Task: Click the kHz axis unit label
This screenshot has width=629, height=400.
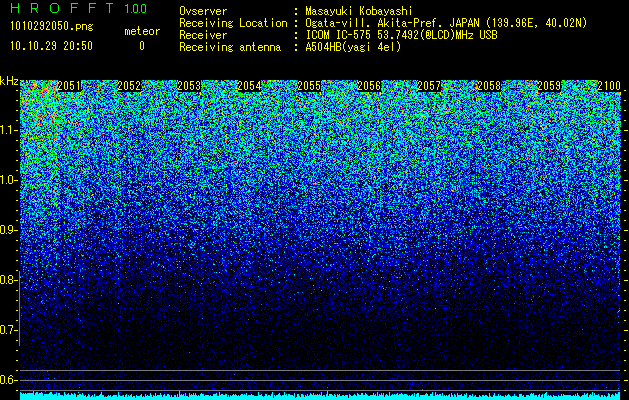Action: coord(9,81)
